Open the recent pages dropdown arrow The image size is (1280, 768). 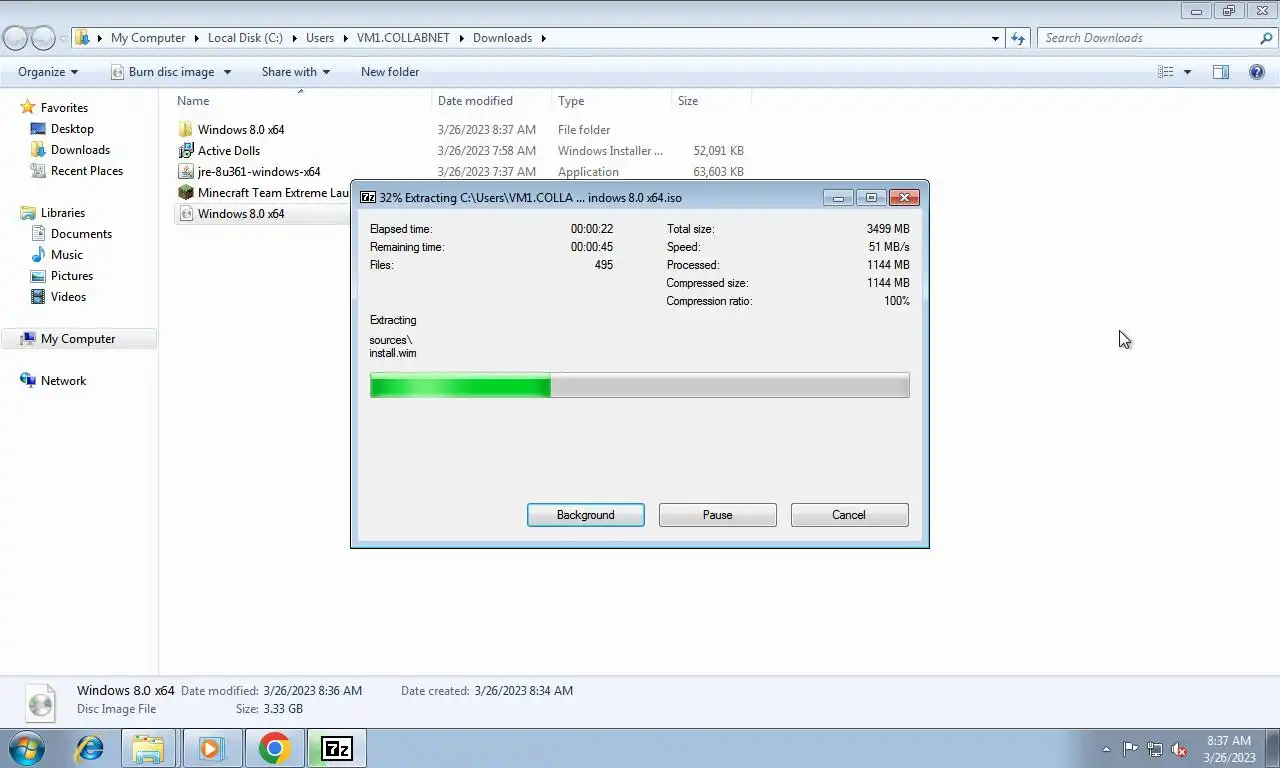(x=63, y=38)
